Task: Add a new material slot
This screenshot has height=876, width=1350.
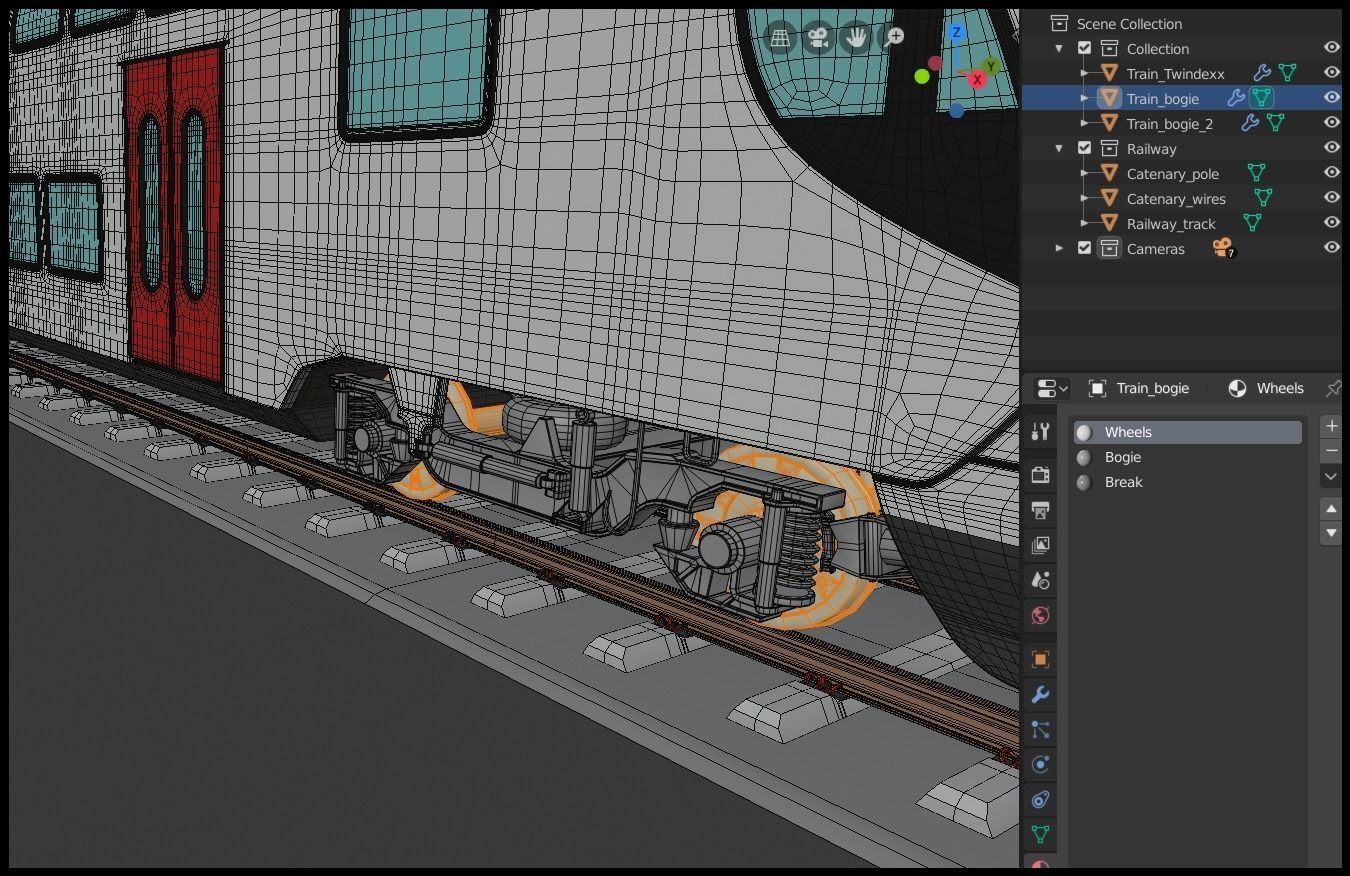Action: (1330, 426)
